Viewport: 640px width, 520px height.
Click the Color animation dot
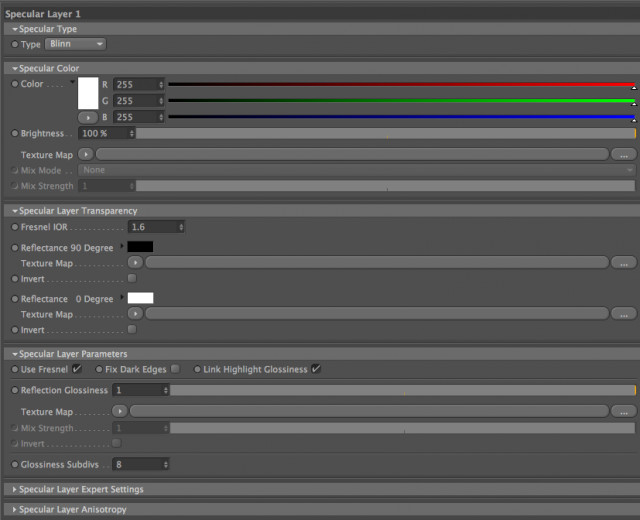15,84
